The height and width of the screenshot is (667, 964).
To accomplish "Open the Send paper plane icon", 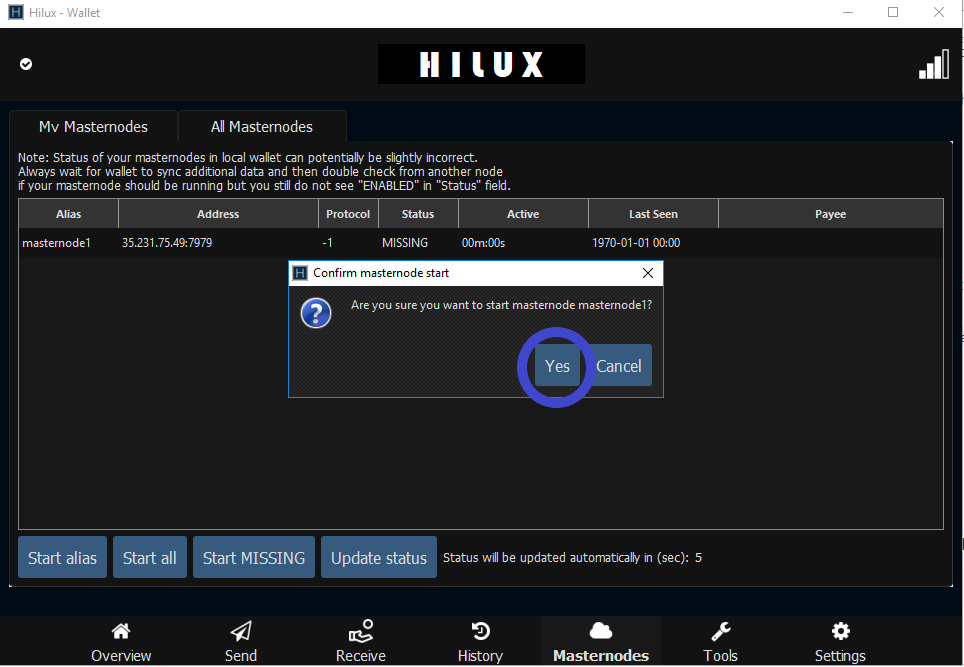I will click(240, 631).
